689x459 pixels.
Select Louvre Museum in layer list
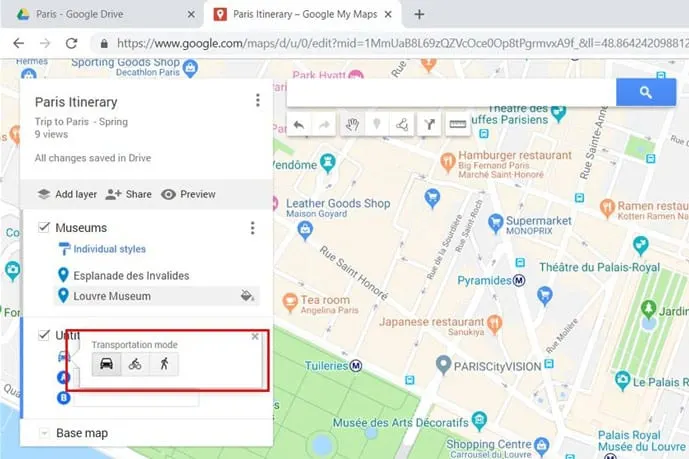(112, 296)
